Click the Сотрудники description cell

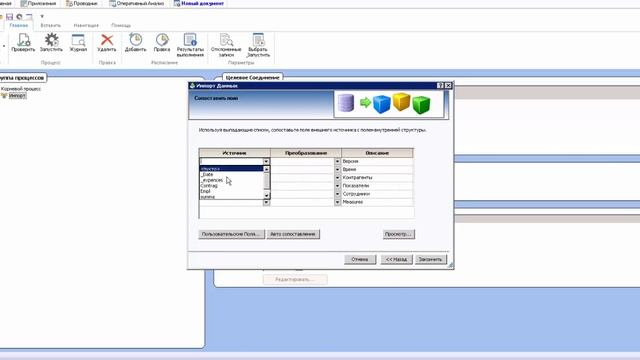coord(377,194)
